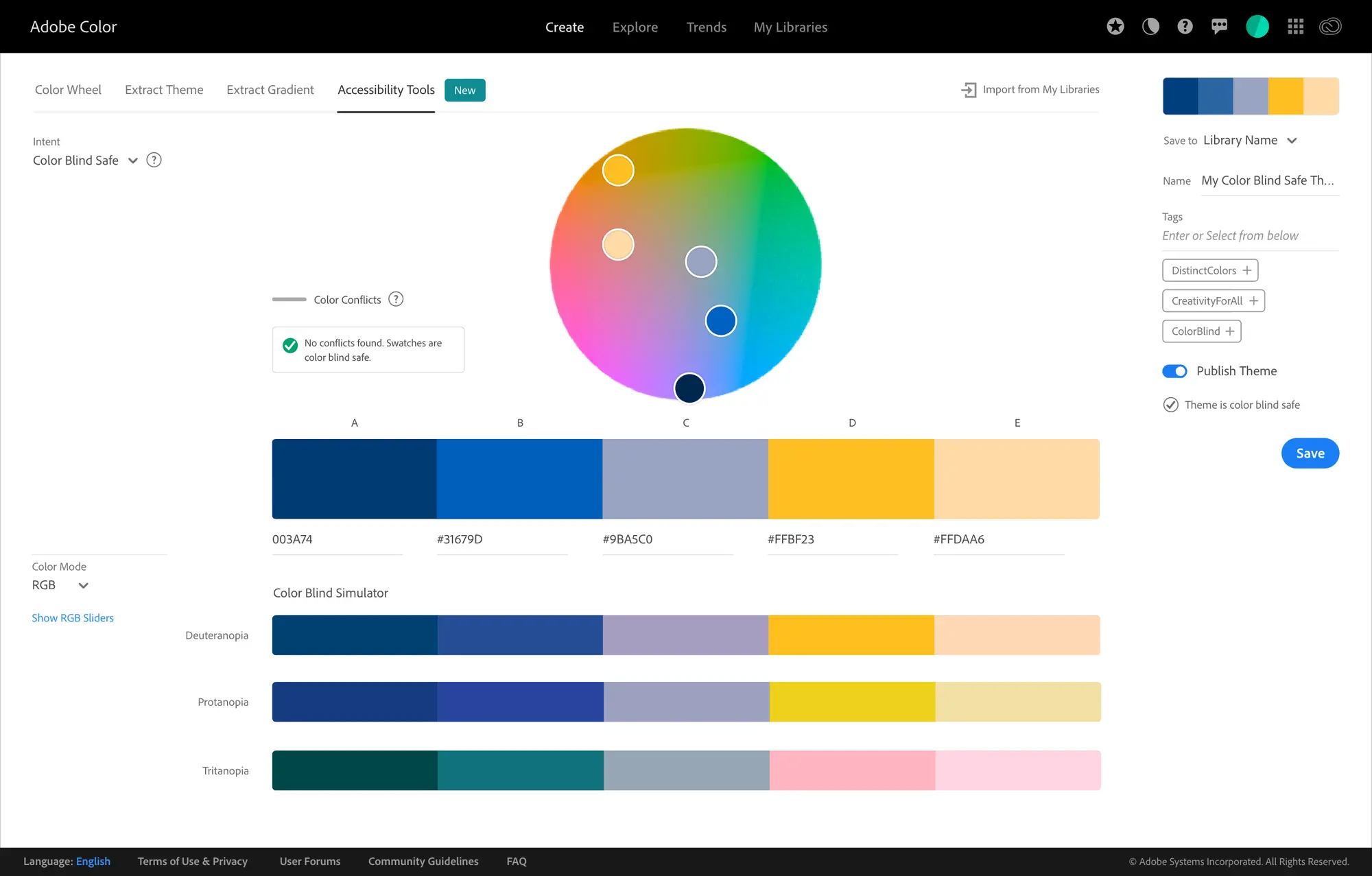Viewport: 1372px width, 876px height.
Task: Click the help icon beside Color Conflicts
Action: click(x=396, y=299)
